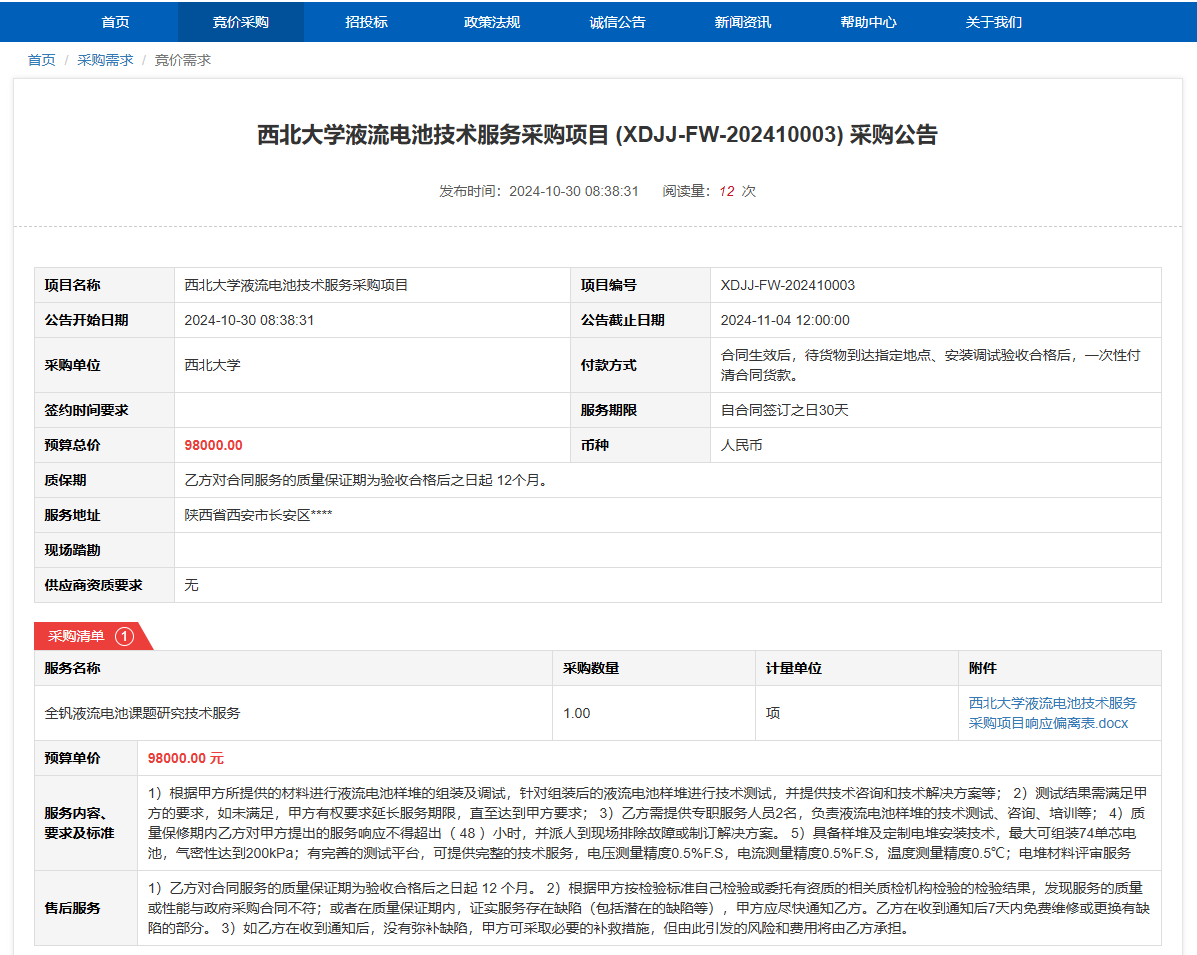
Task: Click the 计量单位 value 项
Action: 773,713
